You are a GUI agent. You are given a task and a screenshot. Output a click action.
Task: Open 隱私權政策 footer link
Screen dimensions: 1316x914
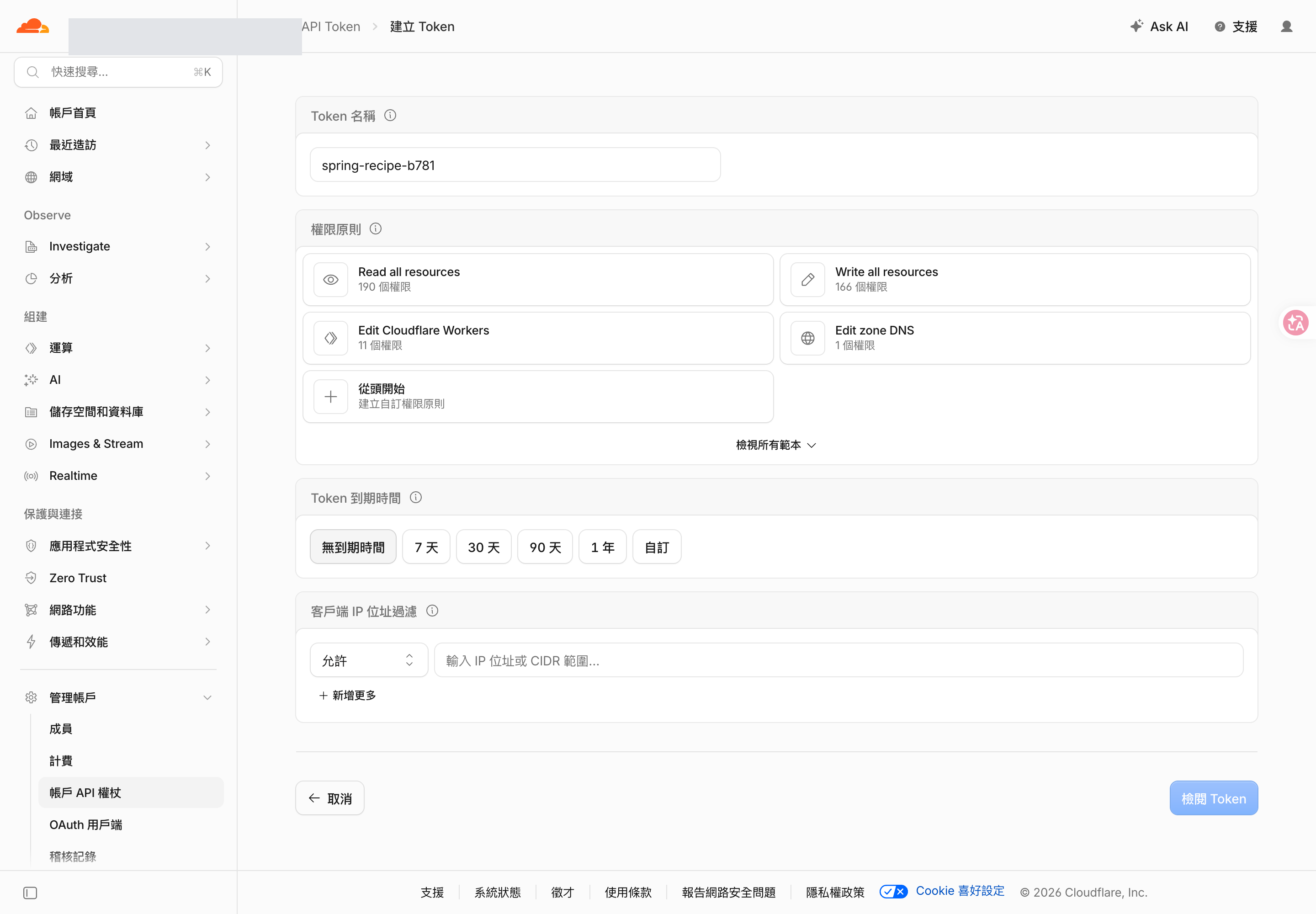[x=835, y=892]
